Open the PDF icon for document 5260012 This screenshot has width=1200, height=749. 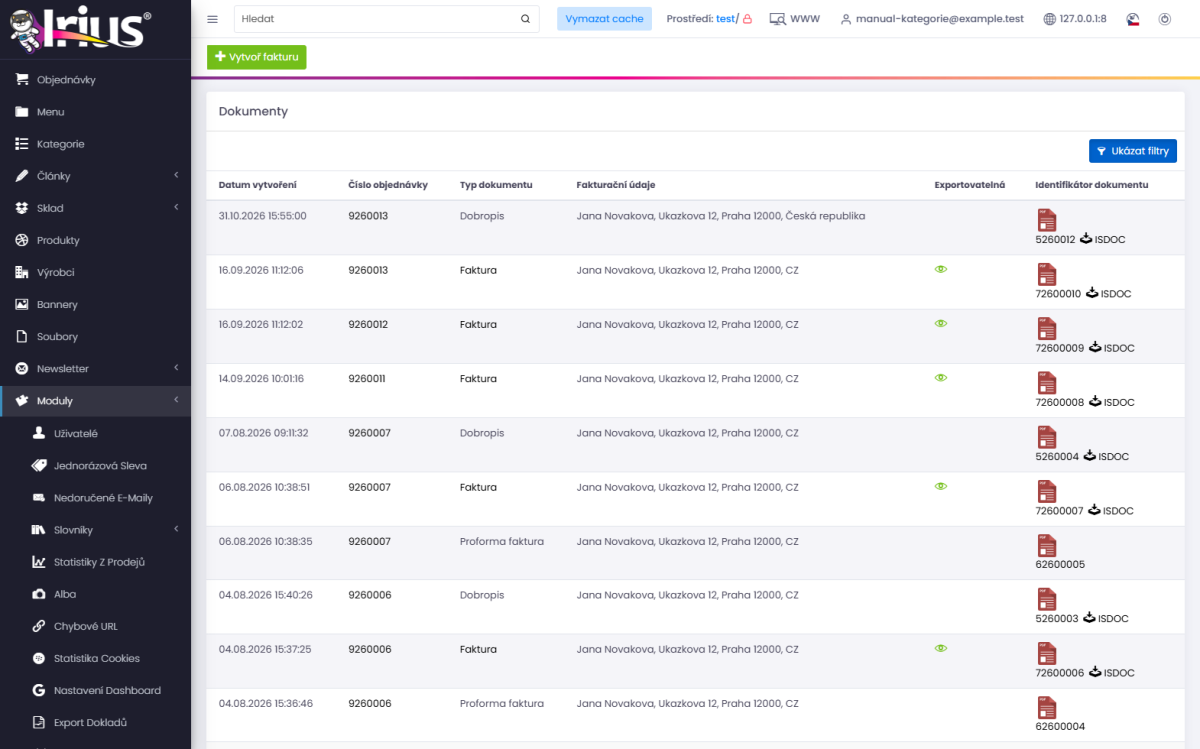click(x=1047, y=220)
